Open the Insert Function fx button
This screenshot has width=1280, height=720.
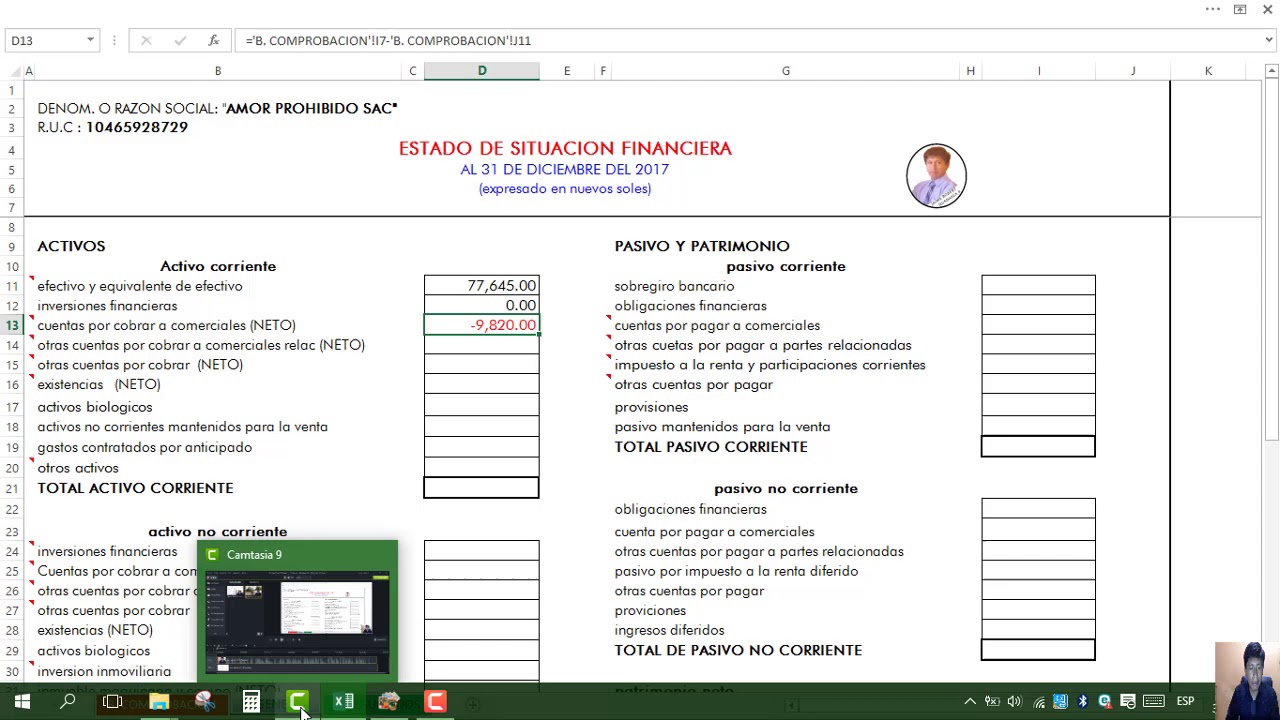click(x=214, y=41)
